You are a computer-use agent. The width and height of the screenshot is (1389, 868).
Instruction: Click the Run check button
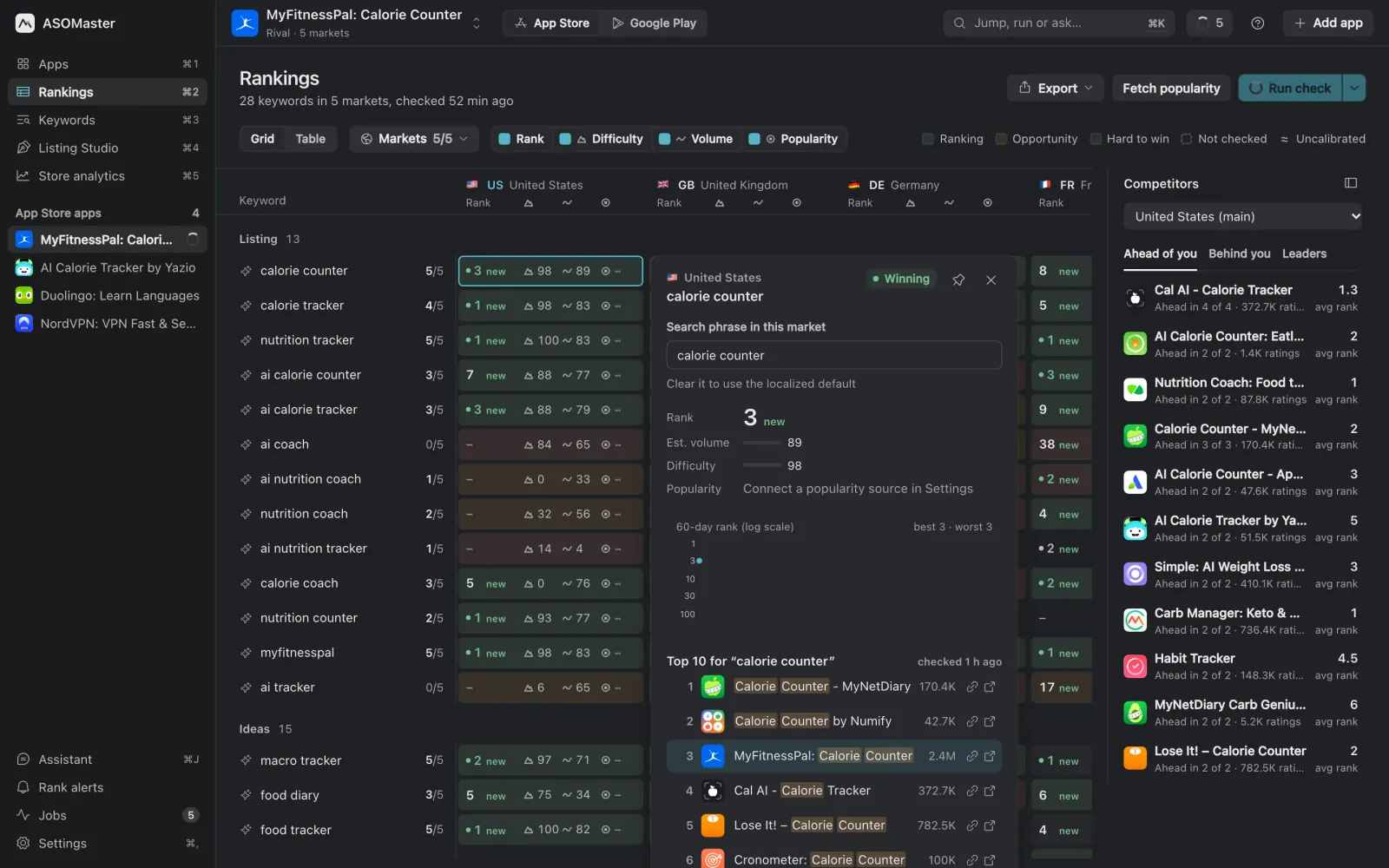tap(1290, 88)
